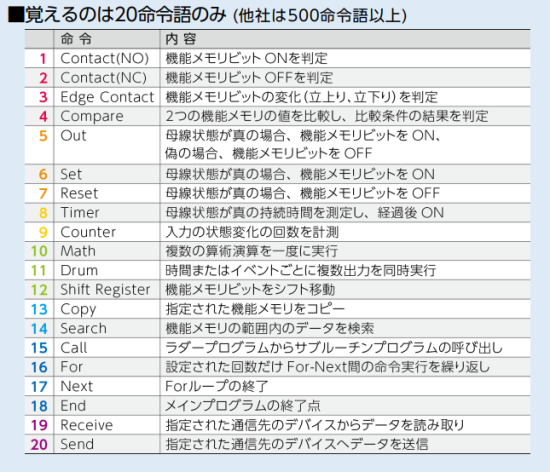Click the Reset instruction name

[x=79, y=193]
